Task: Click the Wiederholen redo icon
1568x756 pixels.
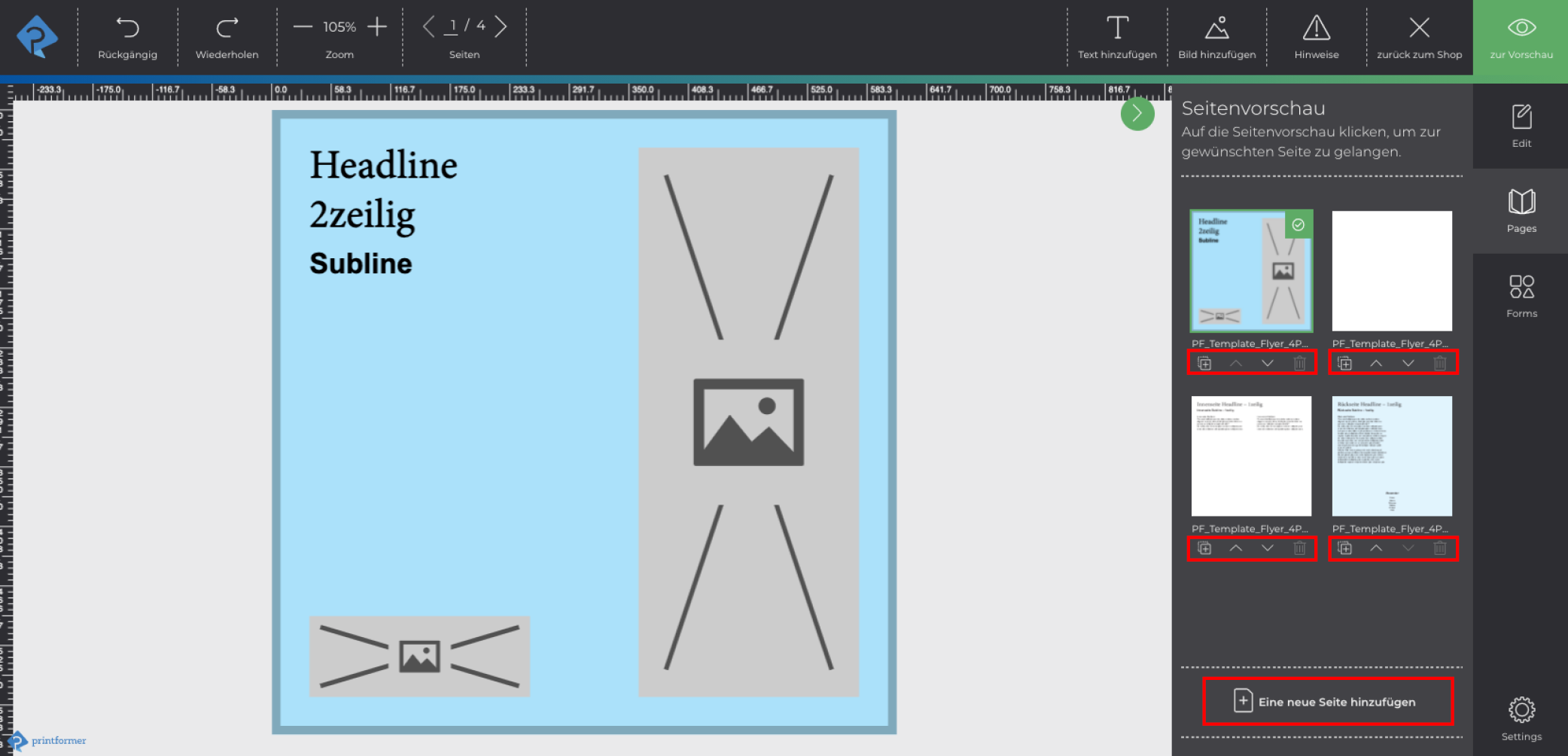Action: click(x=227, y=29)
